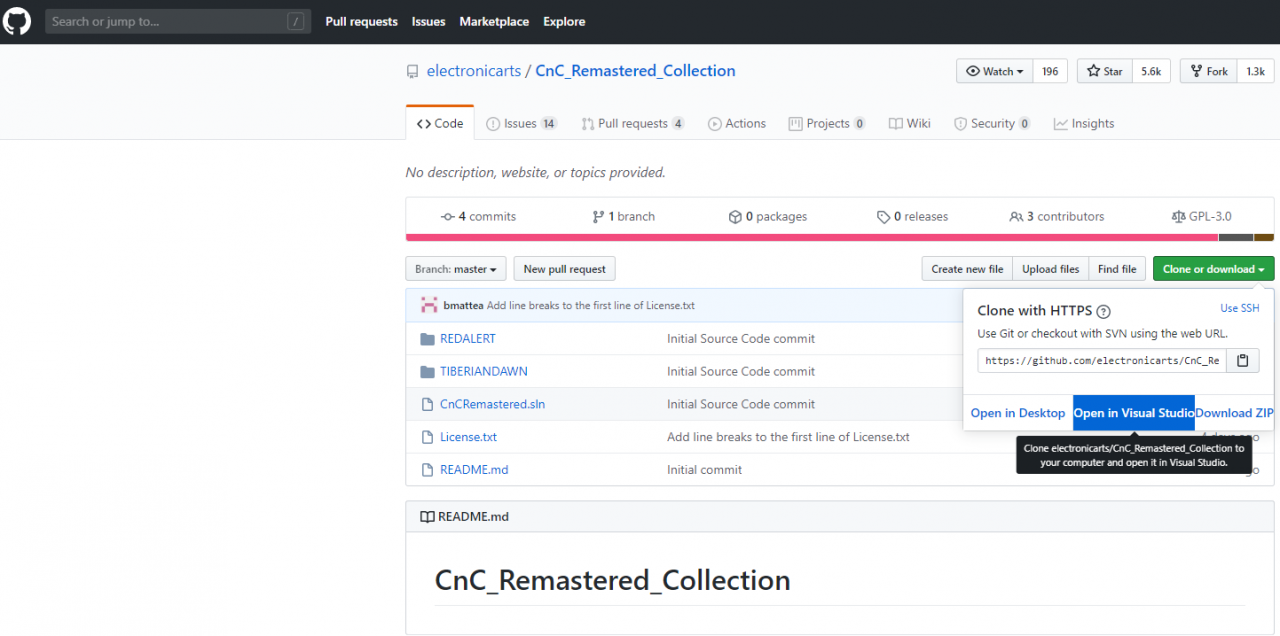Click the bmattea avatar icon
Viewport: 1280px width, 636px height.
coord(429,305)
